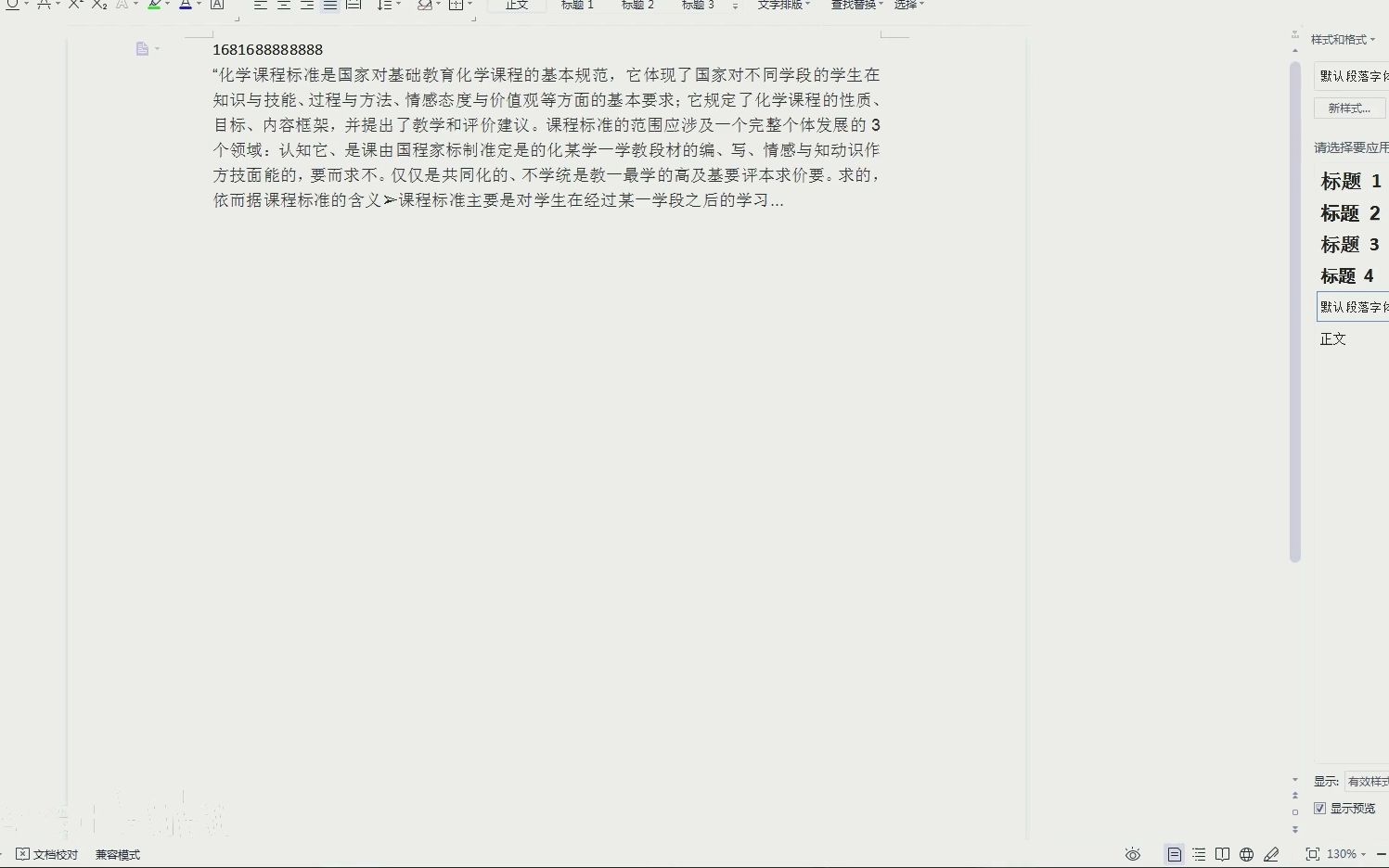Image resolution: width=1389 pixels, height=868 pixels.
Task: Align text right
Action: [307, 4]
